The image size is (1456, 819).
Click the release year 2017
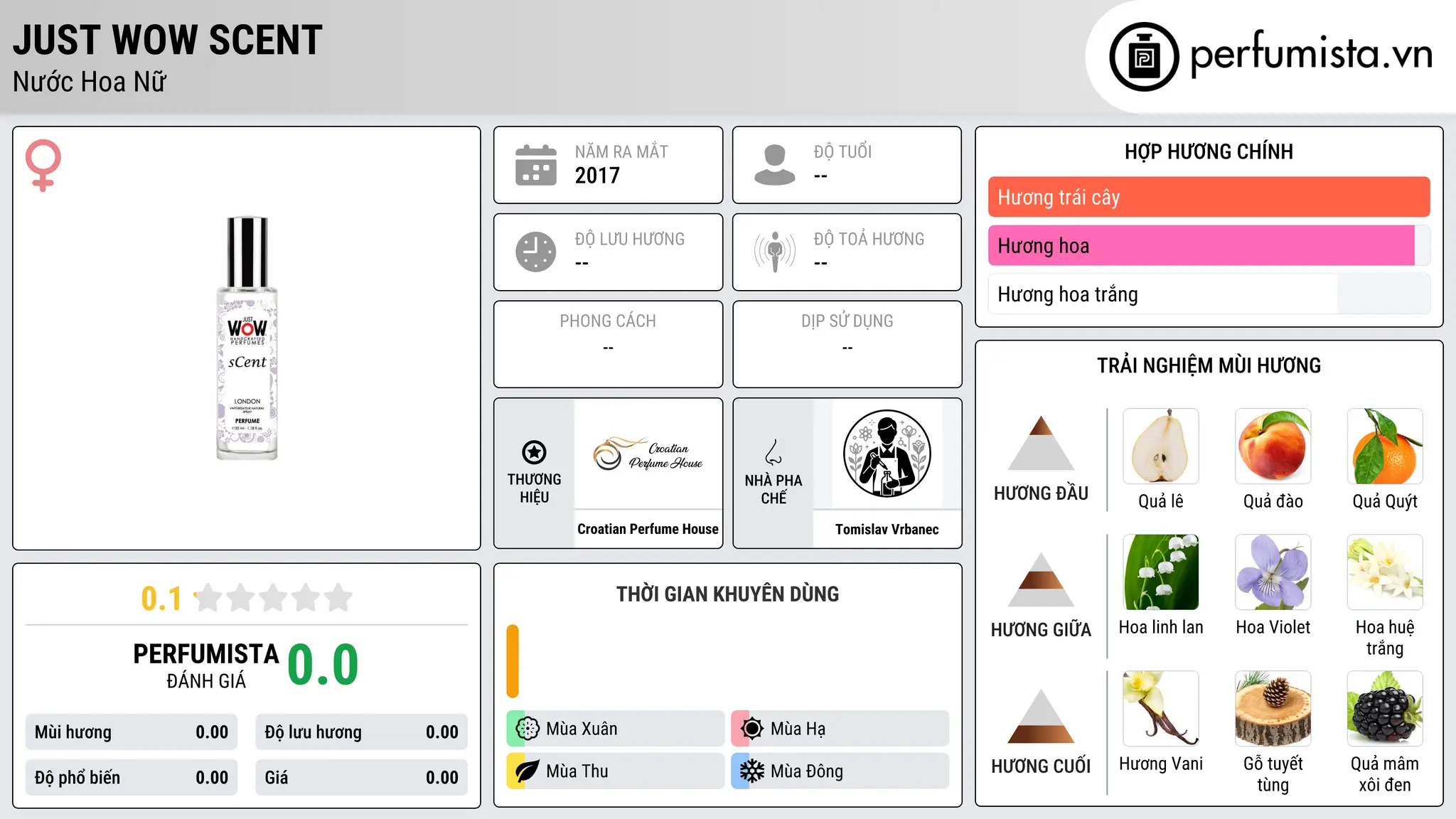[x=597, y=176]
